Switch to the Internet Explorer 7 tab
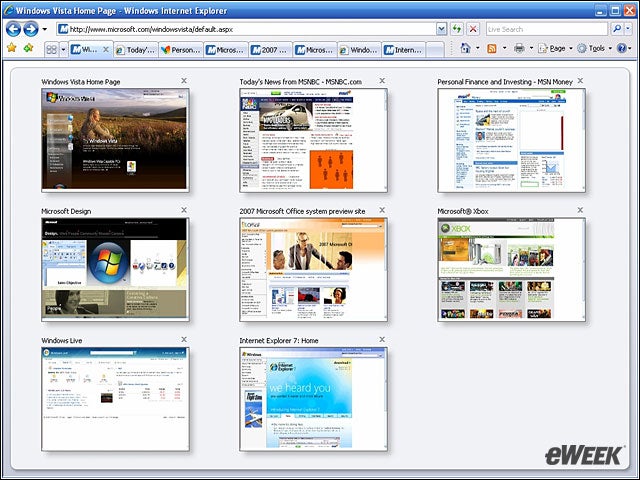 (404, 50)
